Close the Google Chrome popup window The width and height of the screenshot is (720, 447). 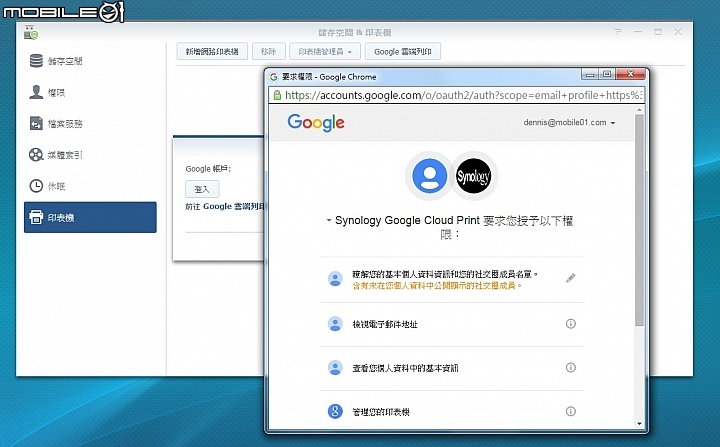click(631, 74)
